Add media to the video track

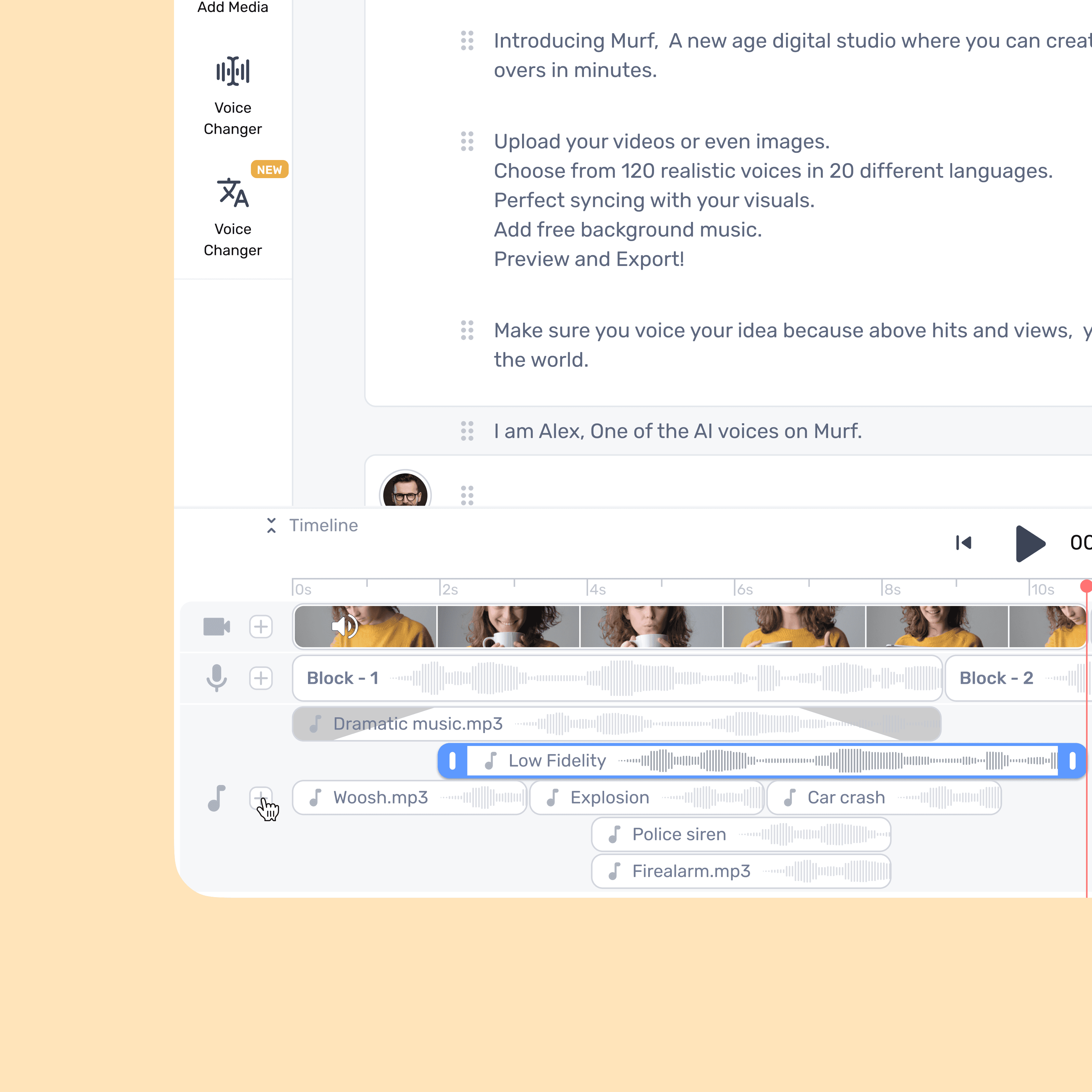click(x=261, y=626)
